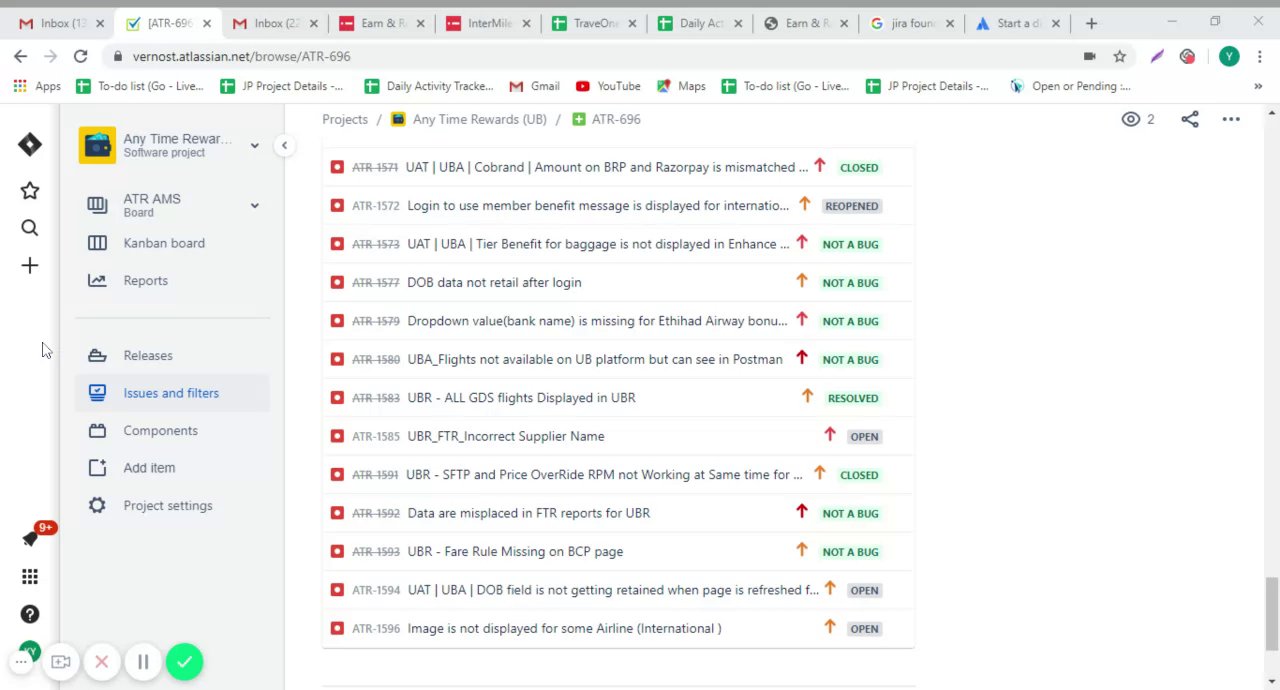
Task: Click priority arrow on ATR-1583 row
Action: click(x=807, y=397)
